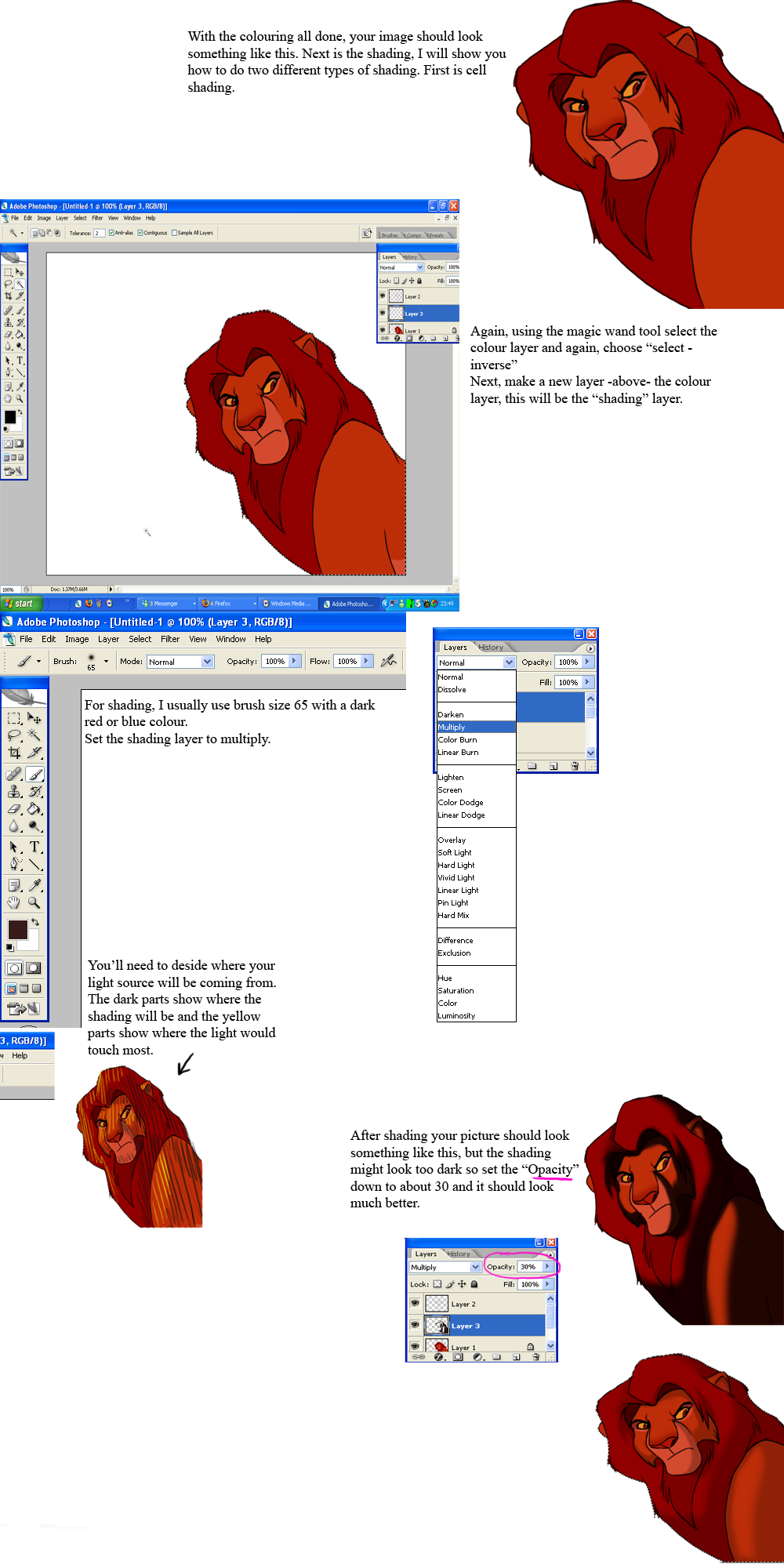Image resolution: width=784 pixels, height=1568 pixels.
Task: Add layer mask in the 30% opacity Layers panel
Action: (458, 1357)
